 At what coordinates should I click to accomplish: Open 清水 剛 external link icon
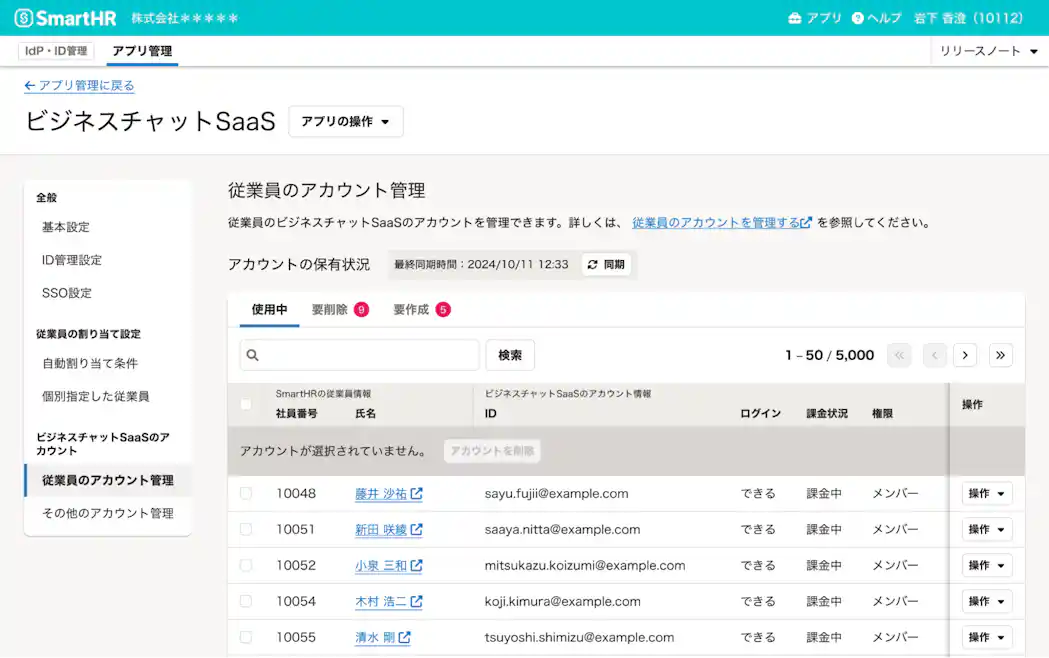404,637
